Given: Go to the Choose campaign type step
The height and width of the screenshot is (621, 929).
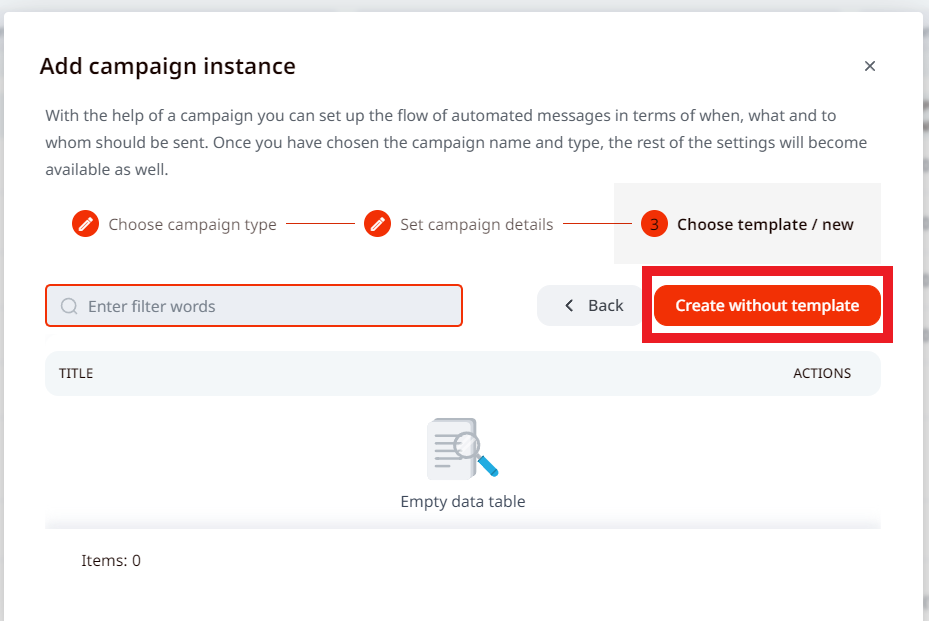Looking at the screenshot, I should pyautogui.click(x=192, y=224).
